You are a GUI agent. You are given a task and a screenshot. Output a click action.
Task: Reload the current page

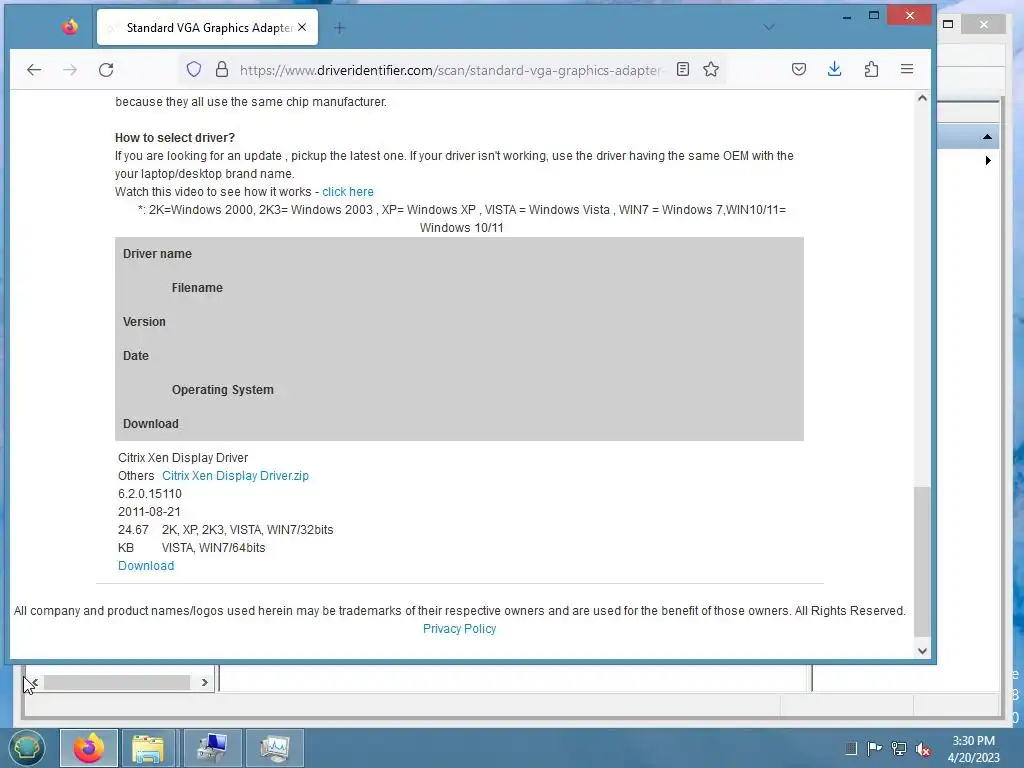pyautogui.click(x=106, y=69)
